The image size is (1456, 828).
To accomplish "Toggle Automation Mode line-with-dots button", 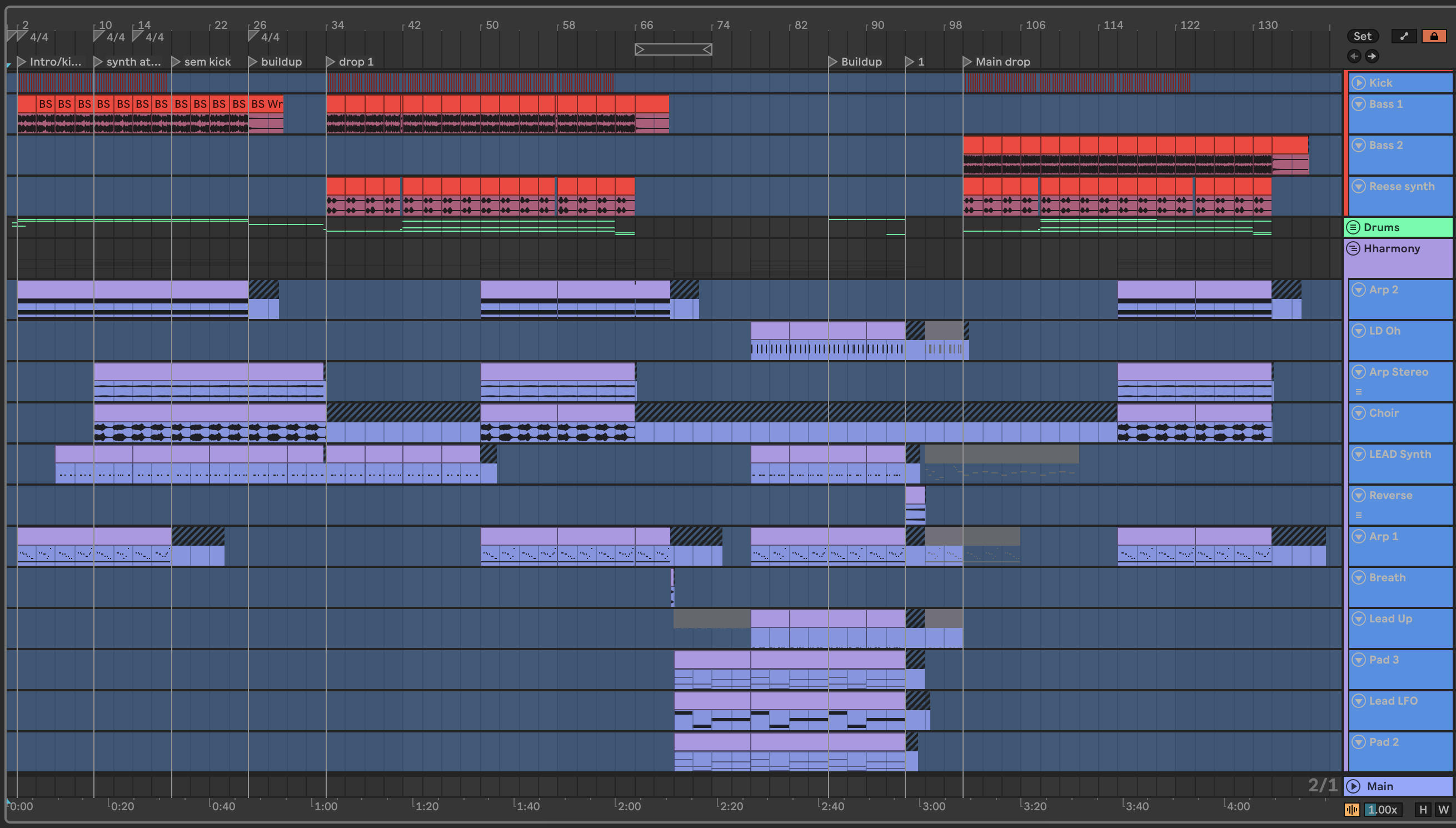I will [x=1404, y=36].
